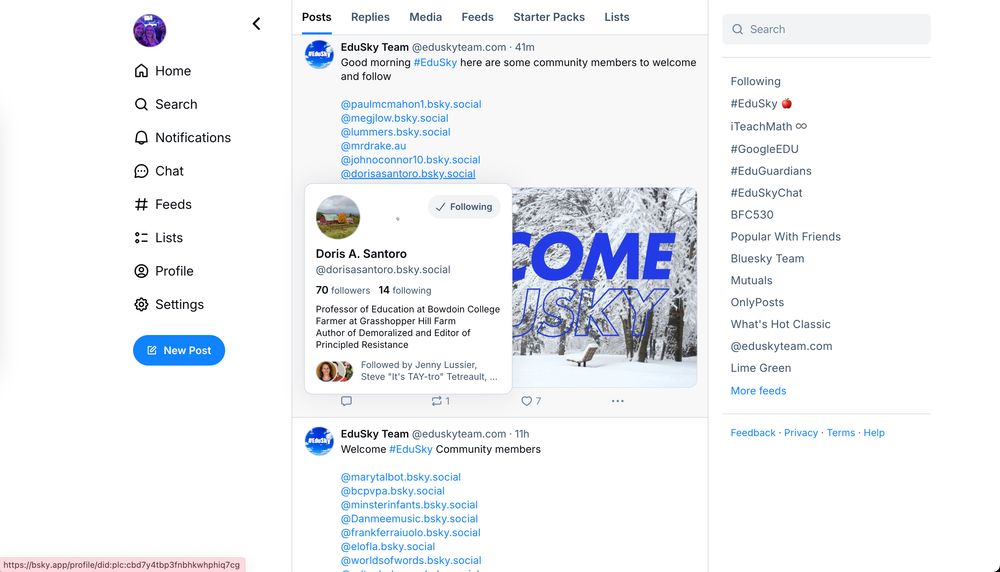Click the Search magnifier icon in sidebar

click(141, 104)
